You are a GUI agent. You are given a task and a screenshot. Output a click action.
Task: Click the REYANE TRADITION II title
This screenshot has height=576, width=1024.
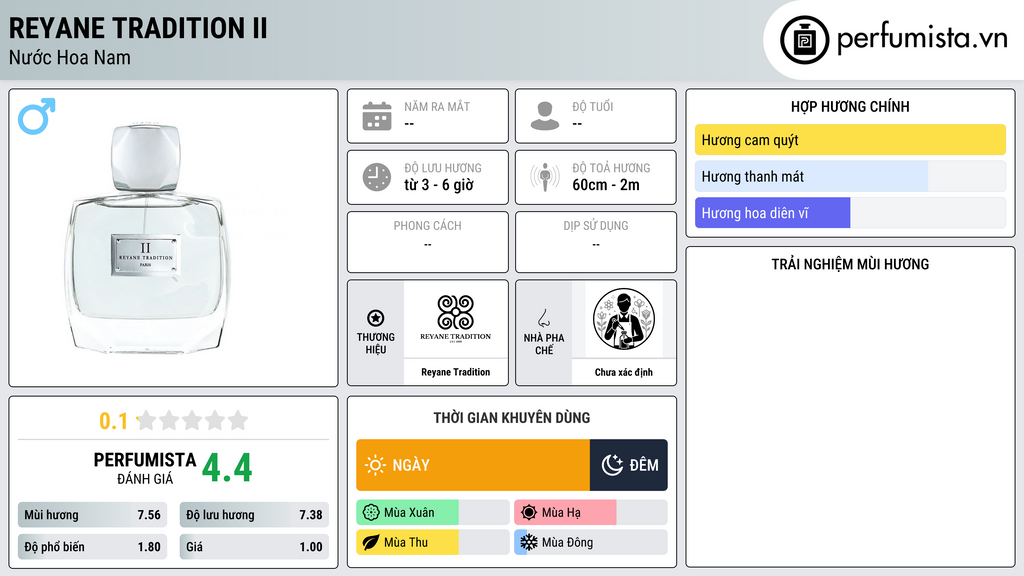(138, 28)
